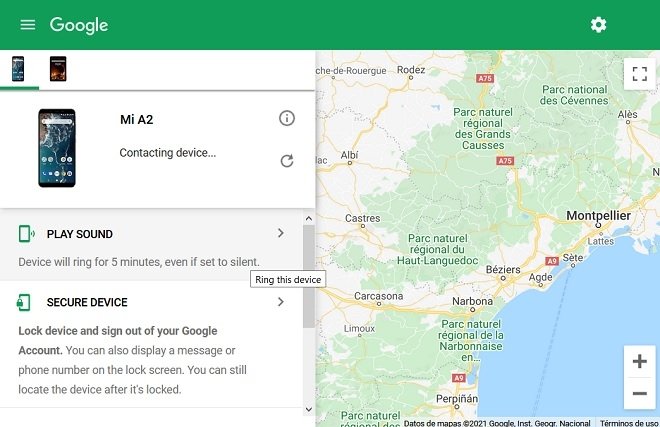Screen dimensions: 660x427
Task: Click the 'Lock device and sign out' description
Action: (132, 360)
